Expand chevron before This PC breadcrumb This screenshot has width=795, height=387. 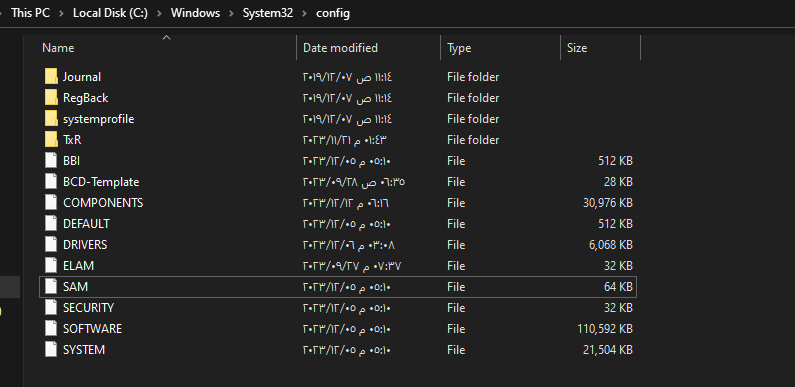point(2,14)
